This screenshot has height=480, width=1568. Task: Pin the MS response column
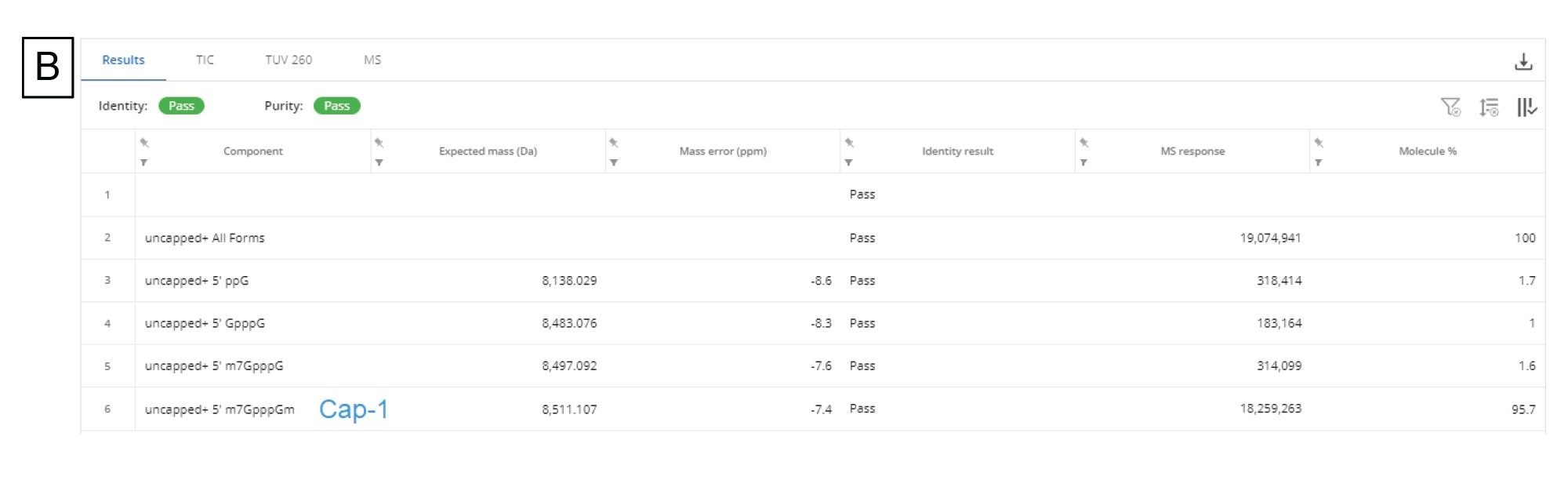1083,143
